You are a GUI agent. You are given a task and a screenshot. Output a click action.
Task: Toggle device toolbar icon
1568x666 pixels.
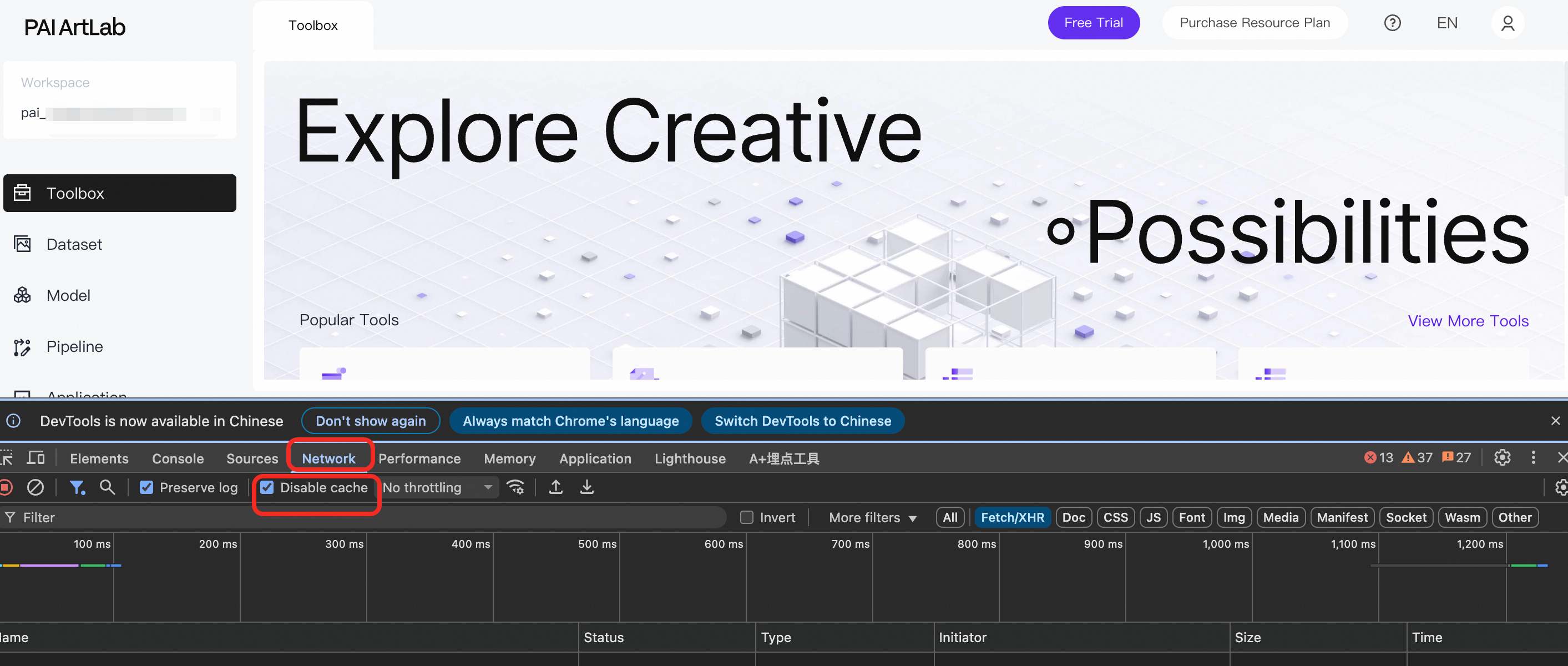(37, 458)
